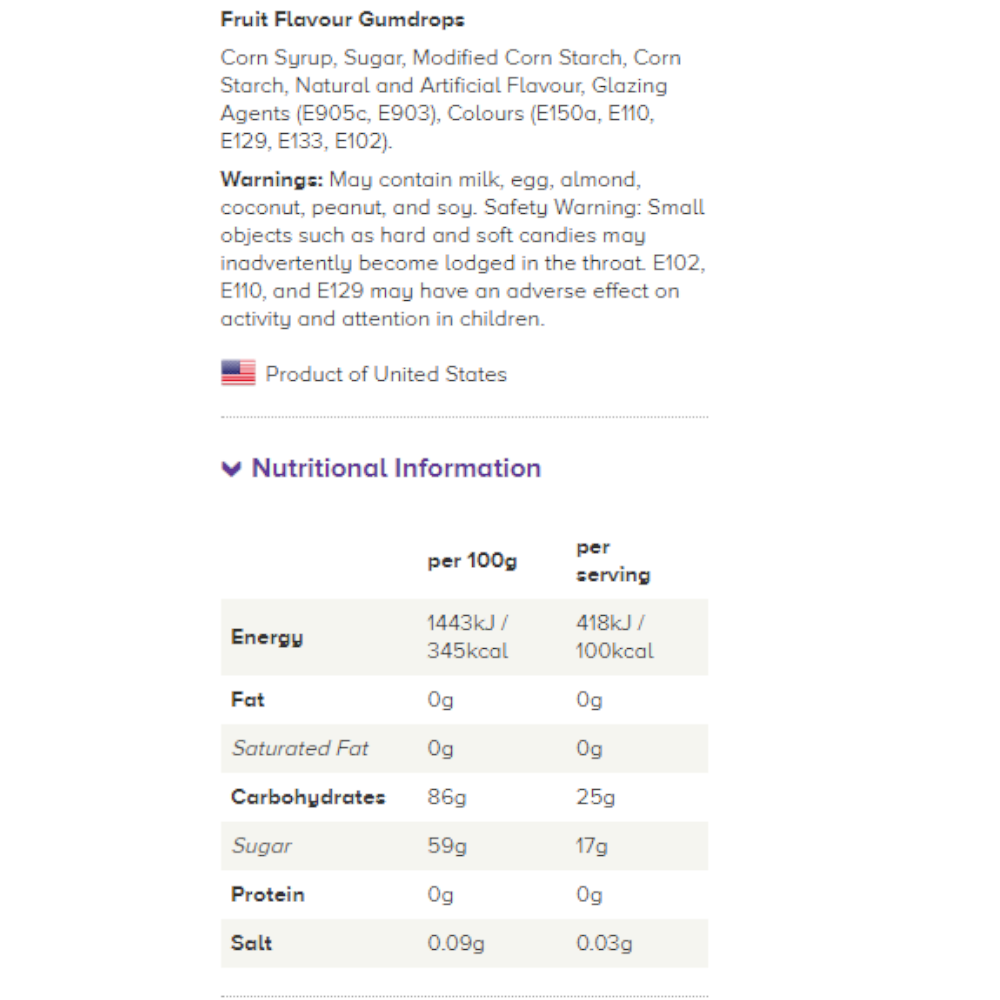
Task: Click the Nutritional Information heading text
Action: click(x=396, y=468)
